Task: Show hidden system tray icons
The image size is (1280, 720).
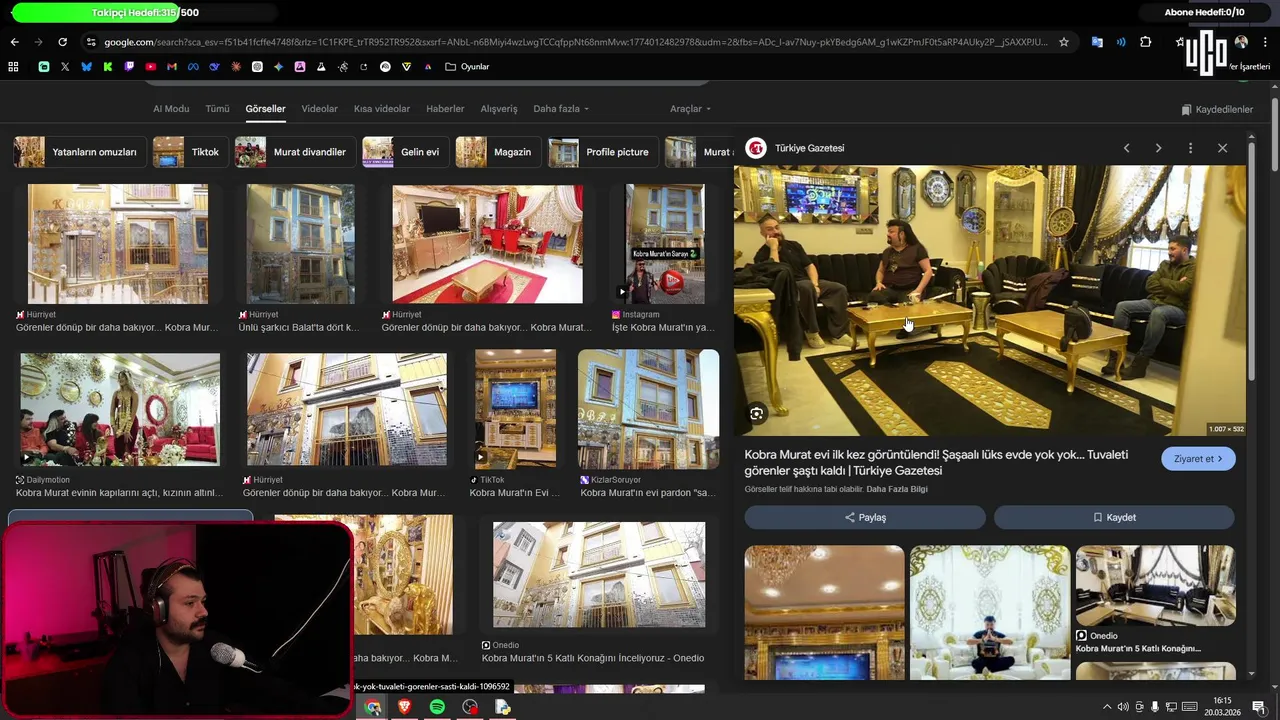Action: click(x=1106, y=707)
